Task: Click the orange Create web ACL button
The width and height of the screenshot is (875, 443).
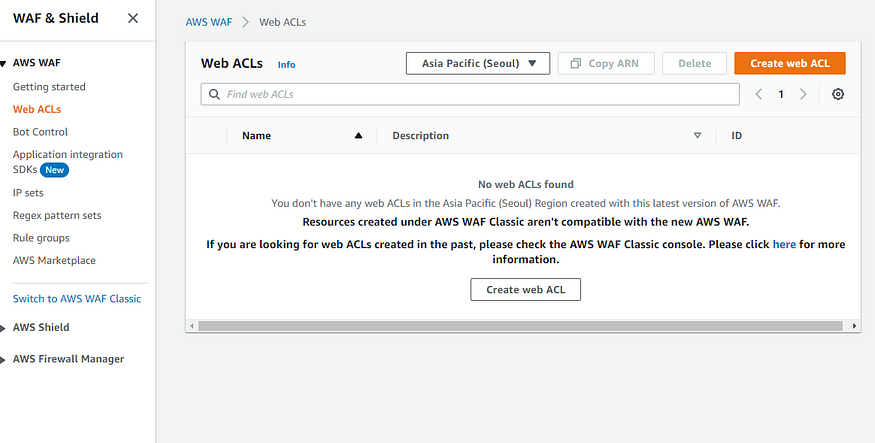Action: click(x=790, y=63)
